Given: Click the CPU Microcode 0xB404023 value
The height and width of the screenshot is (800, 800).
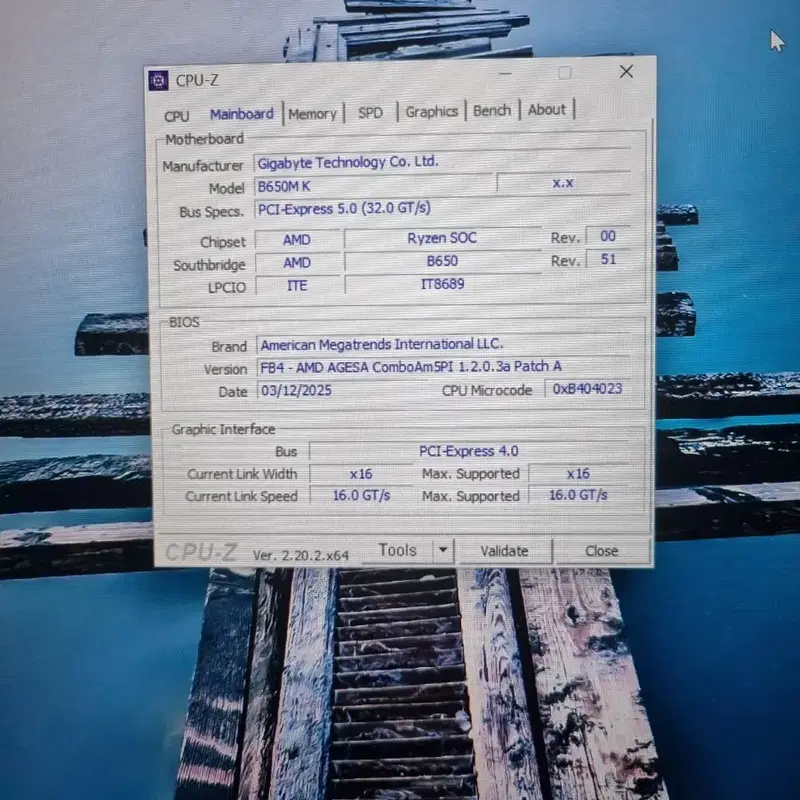Looking at the screenshot, I should (588, 389).
